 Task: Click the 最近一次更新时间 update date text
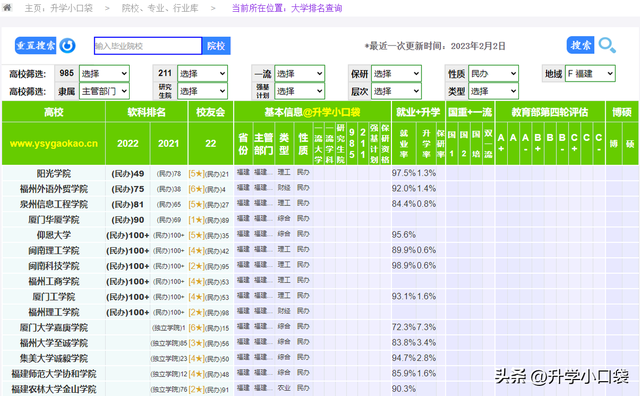click(x=435, y=46)
